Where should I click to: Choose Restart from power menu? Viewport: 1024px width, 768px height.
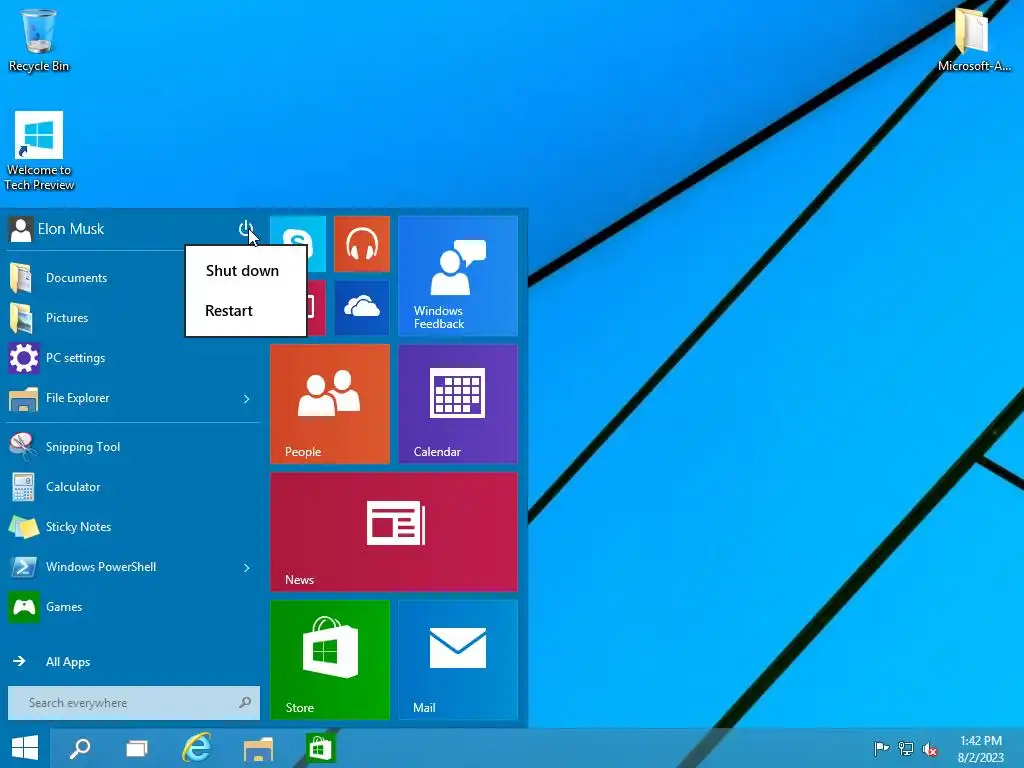pos(229,311)
